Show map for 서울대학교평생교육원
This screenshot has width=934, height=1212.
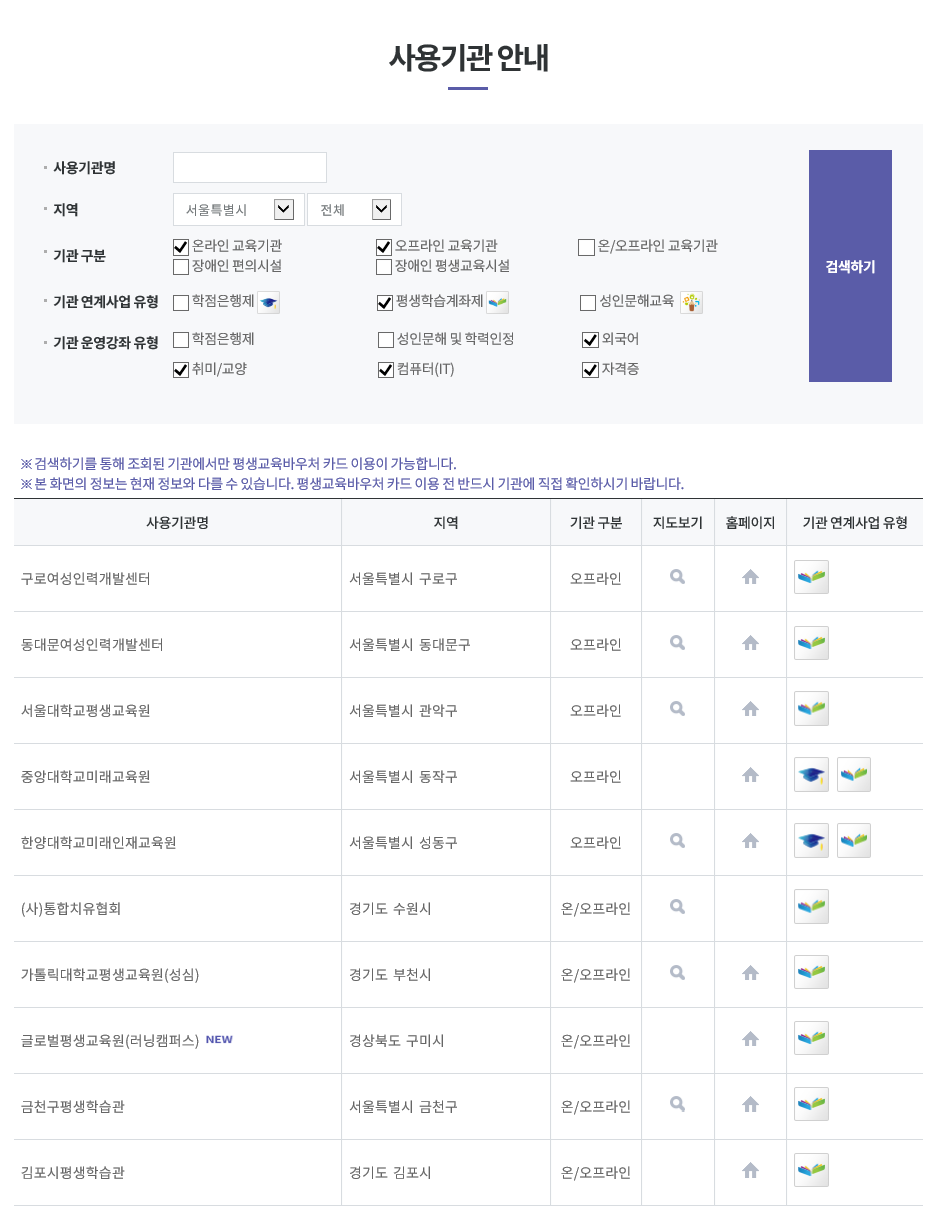point(677,709)
